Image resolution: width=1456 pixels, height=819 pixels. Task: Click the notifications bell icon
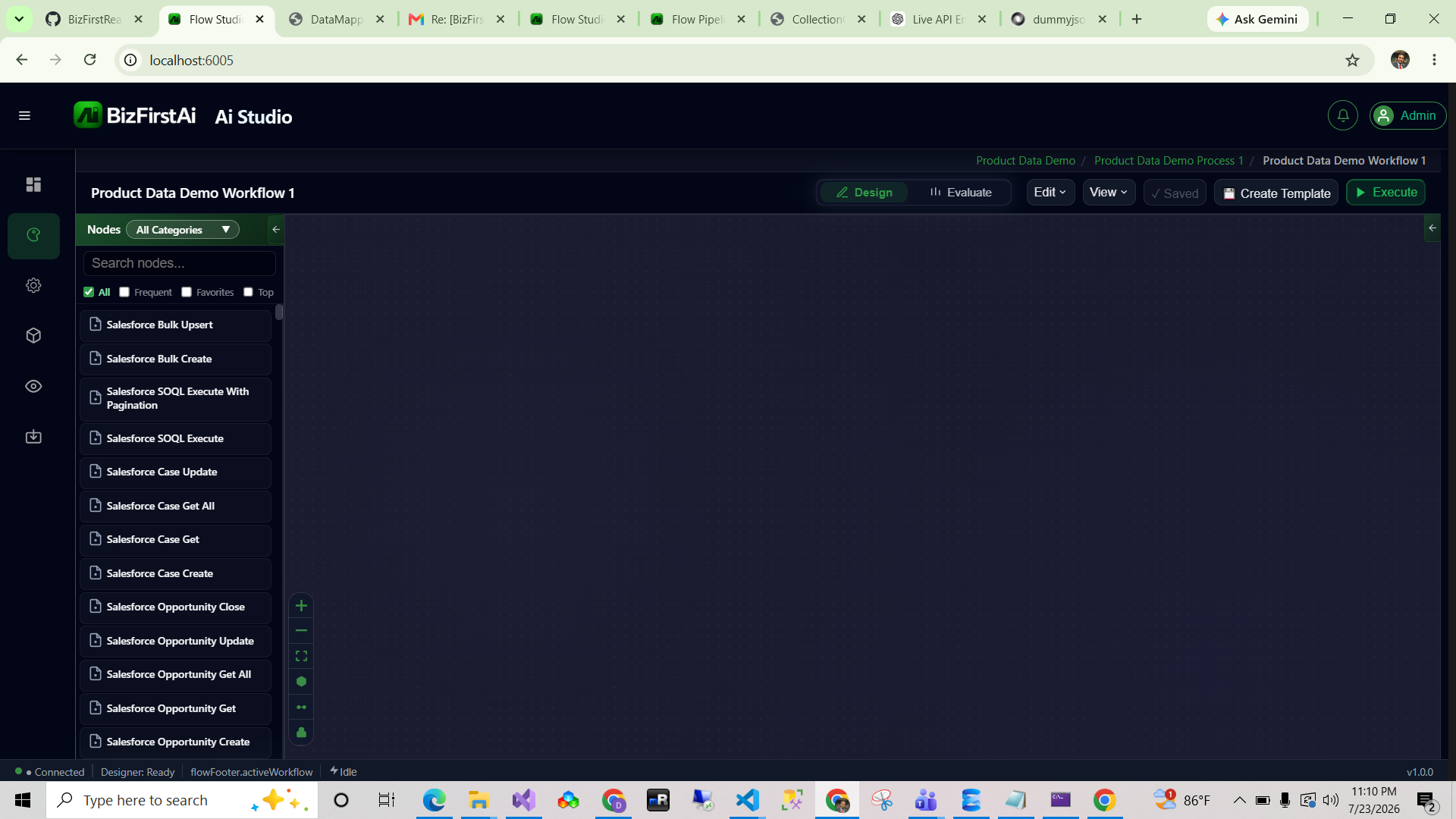pyautogui.click(x=1342, y=115)
